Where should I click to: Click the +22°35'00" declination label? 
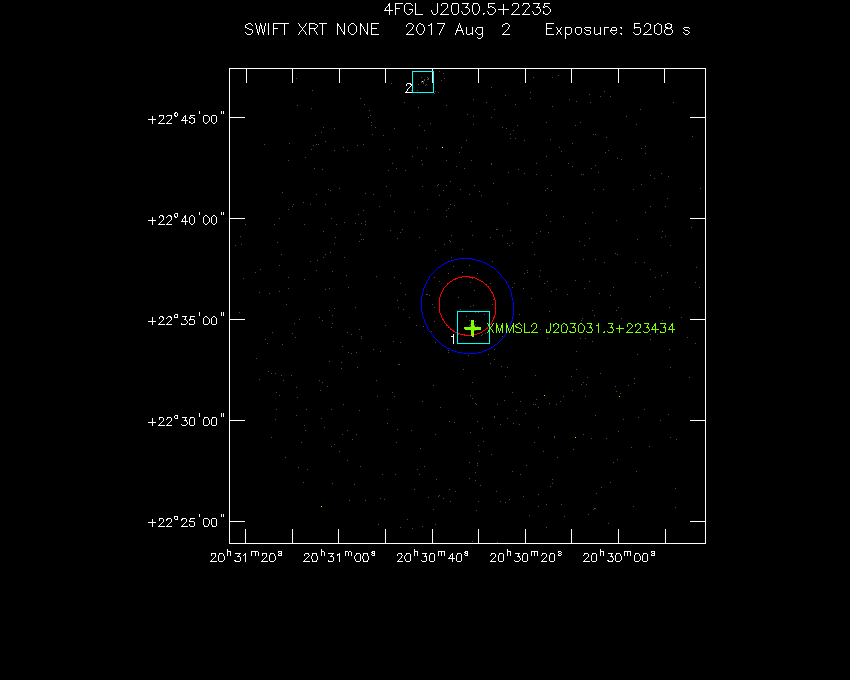[x=186, y=321]
